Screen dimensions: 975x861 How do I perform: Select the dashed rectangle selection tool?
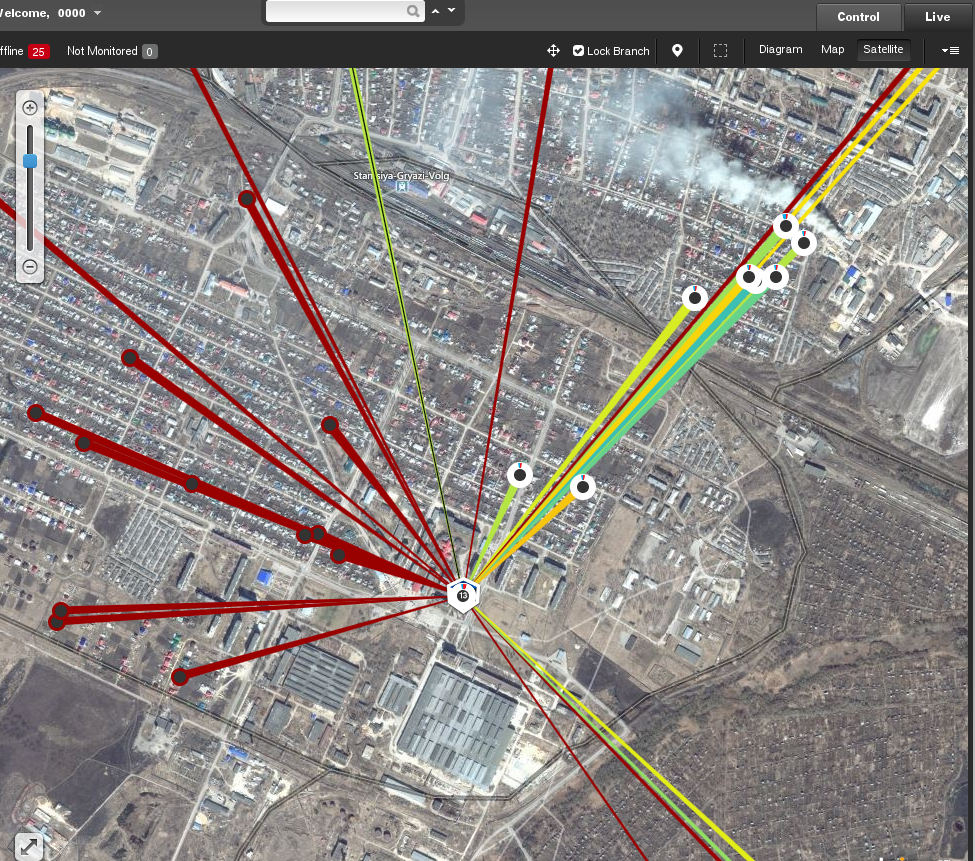(x=720, y=51)
